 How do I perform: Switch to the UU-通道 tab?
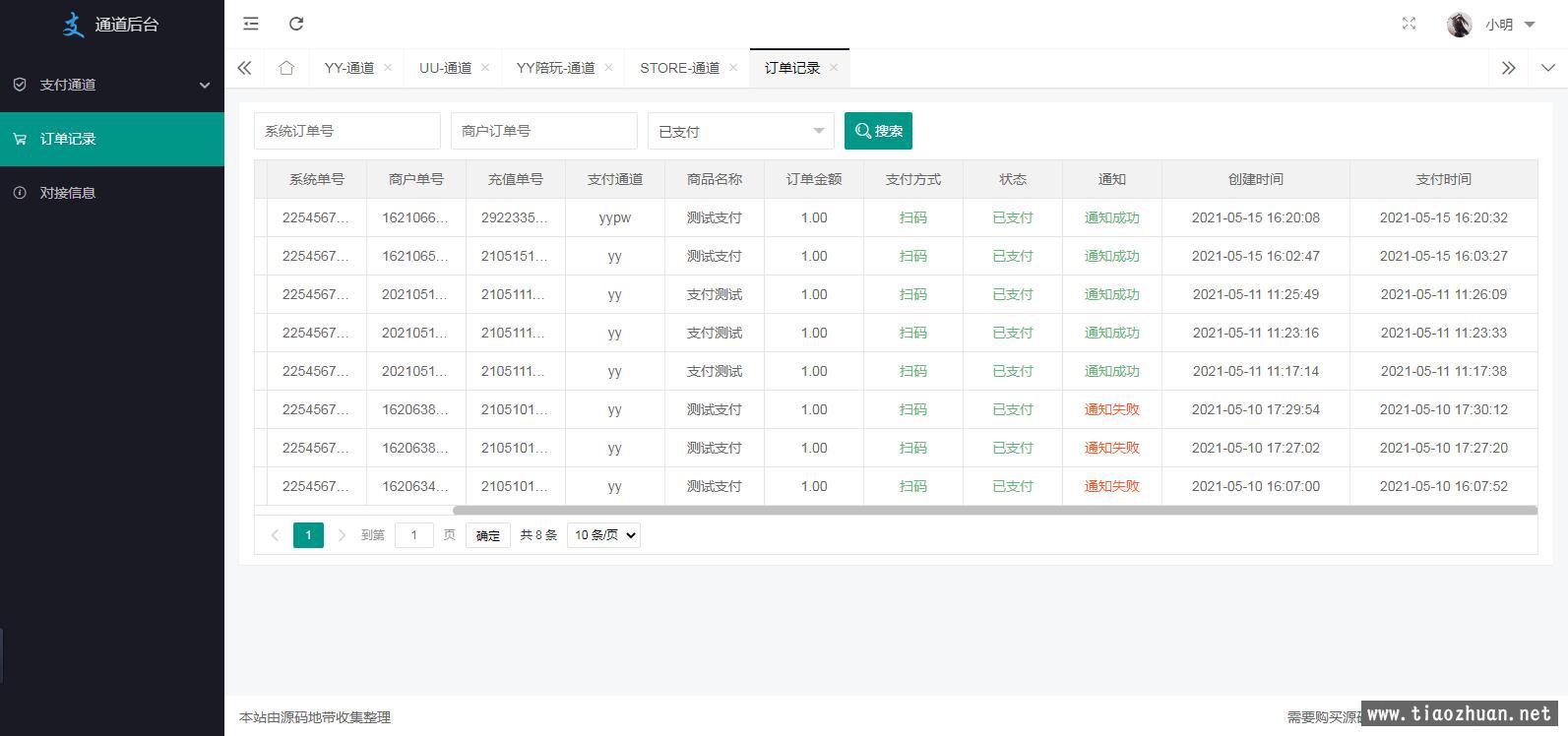click(445, 68)
